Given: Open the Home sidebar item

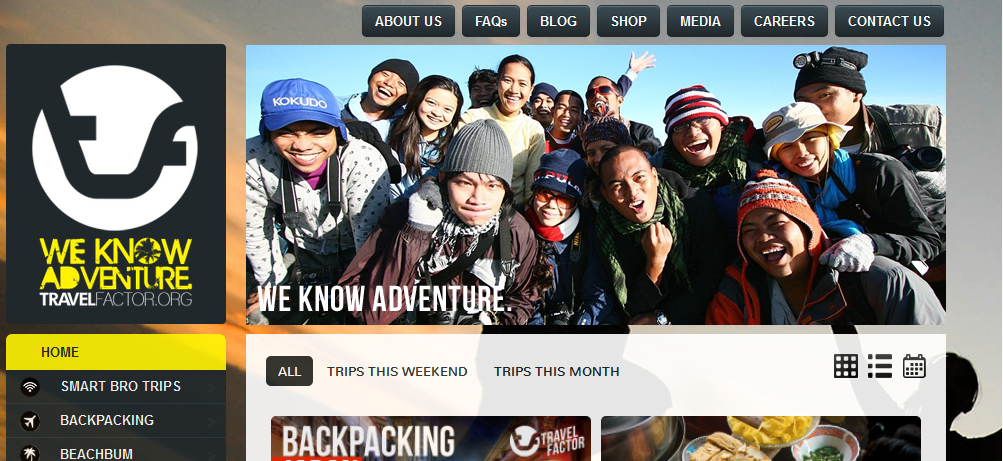Looking at the screenshot, I should click(116, 352).
